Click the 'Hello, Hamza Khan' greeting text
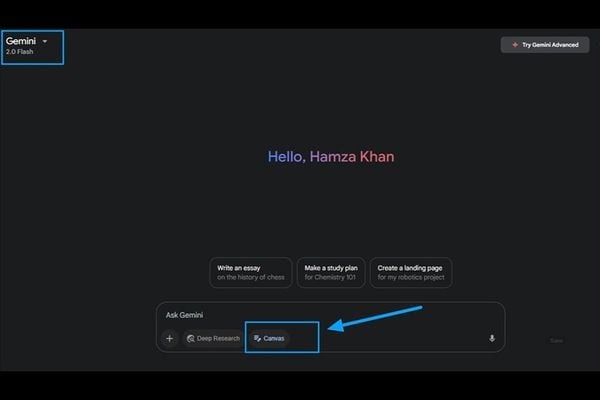600x400 pixels. [337, 157]
